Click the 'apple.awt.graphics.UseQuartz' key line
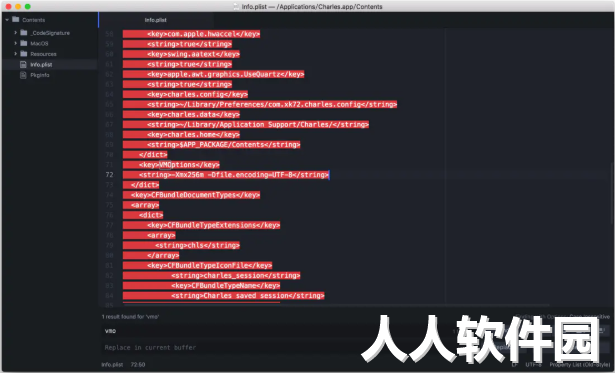Viewport: 615px width, 373px height. [226, 74]
